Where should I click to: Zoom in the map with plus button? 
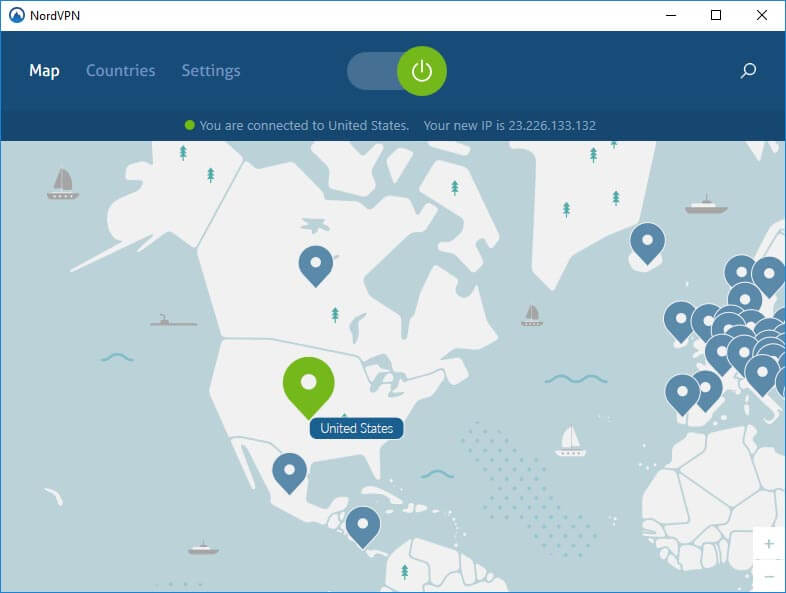point(769,543)
